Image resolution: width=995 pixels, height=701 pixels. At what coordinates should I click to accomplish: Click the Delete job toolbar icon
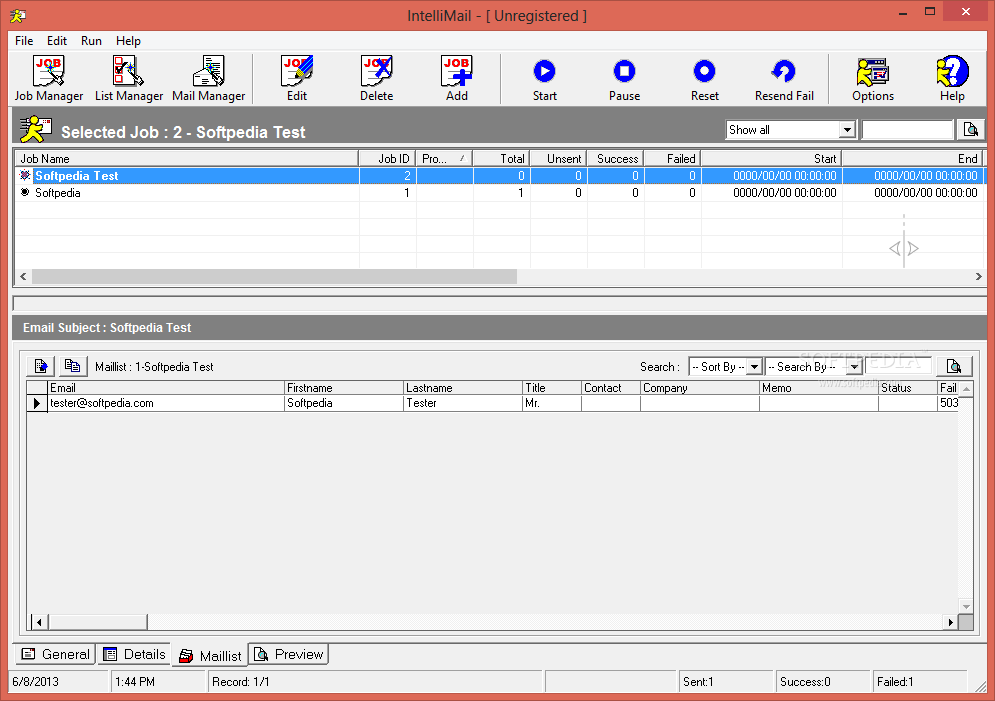(377, 79)
